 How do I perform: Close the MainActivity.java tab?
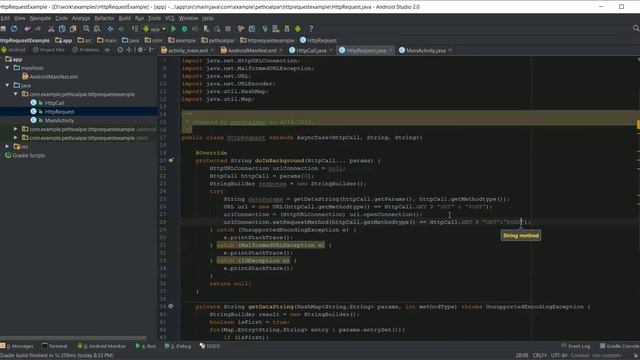[x=450, y=50]
